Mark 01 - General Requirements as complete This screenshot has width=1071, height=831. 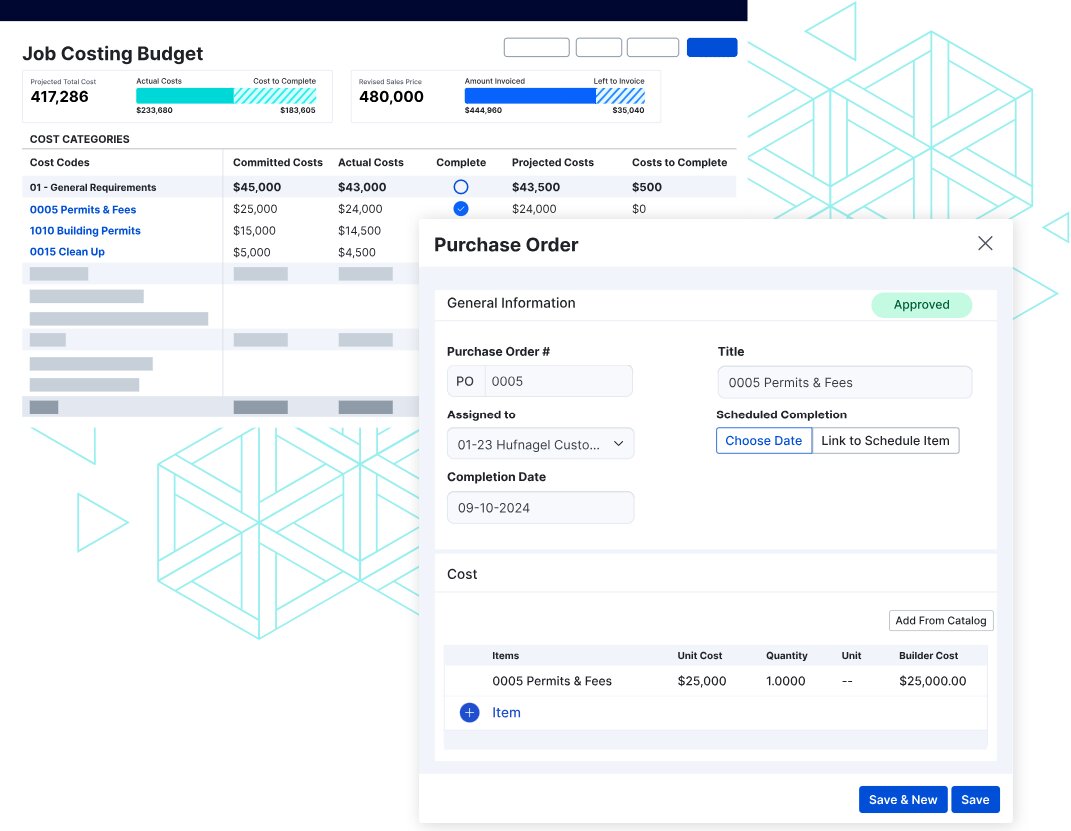[x=460, y=187]
